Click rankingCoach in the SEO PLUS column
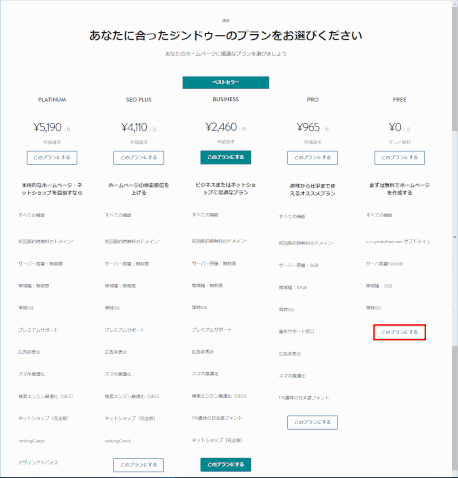Image resolution: width=458 pixels, height=478 pixels. click(118, 441)
